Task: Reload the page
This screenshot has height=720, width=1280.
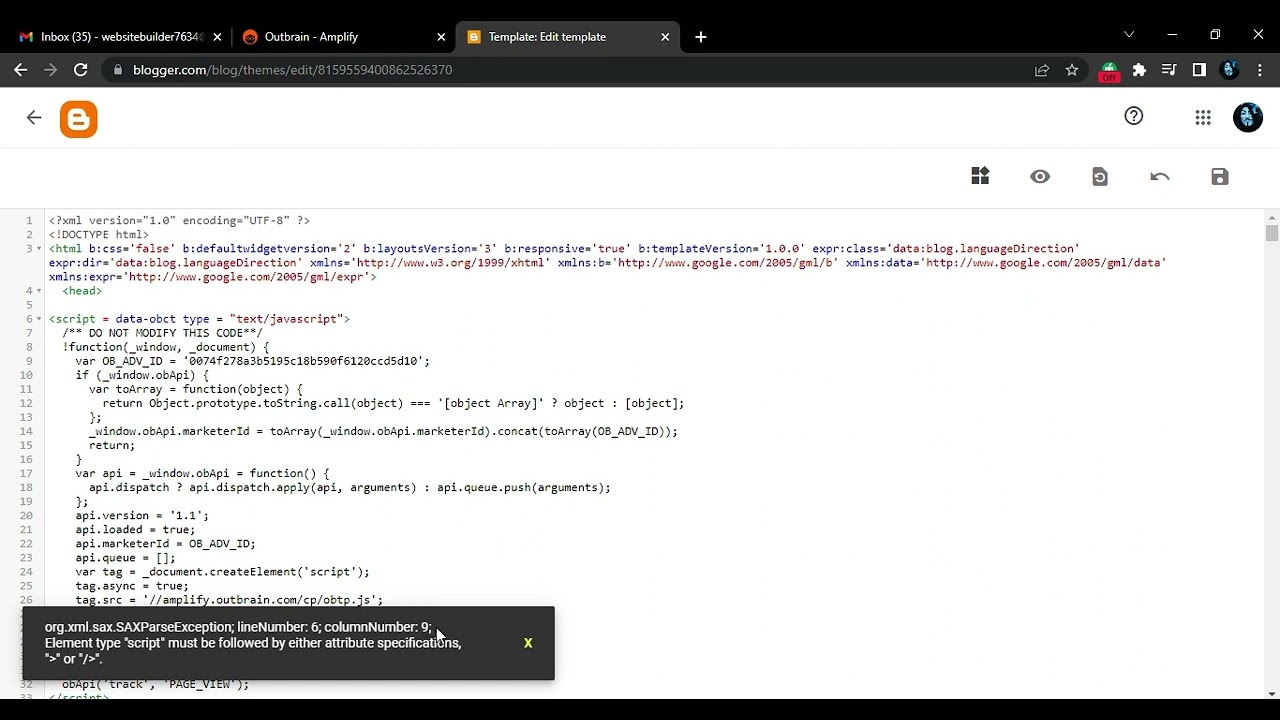Action: click(x=81, y=70)
